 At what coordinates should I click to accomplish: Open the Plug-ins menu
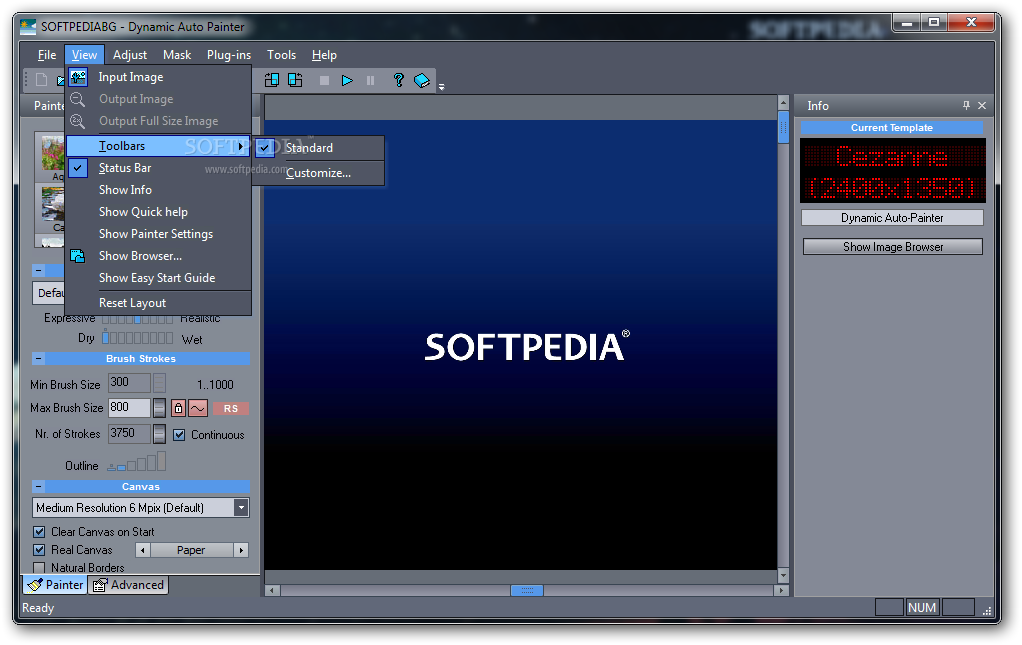click(x=229, y=55)
